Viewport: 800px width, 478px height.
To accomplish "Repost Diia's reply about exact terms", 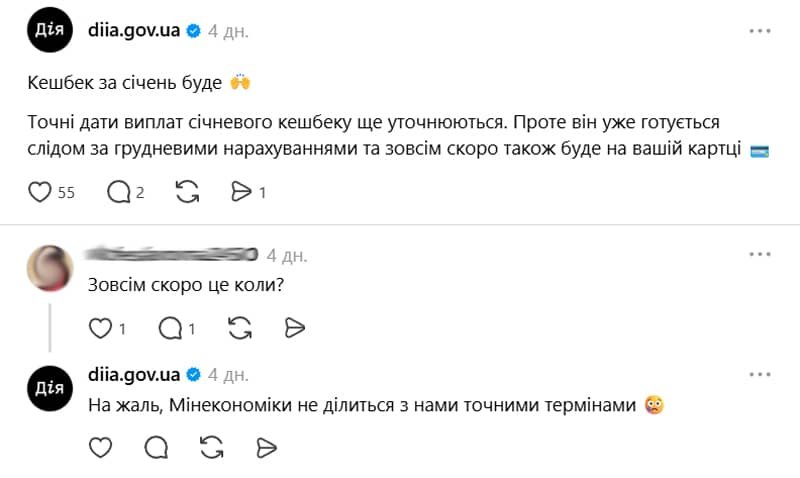I will tap(211, 447).
